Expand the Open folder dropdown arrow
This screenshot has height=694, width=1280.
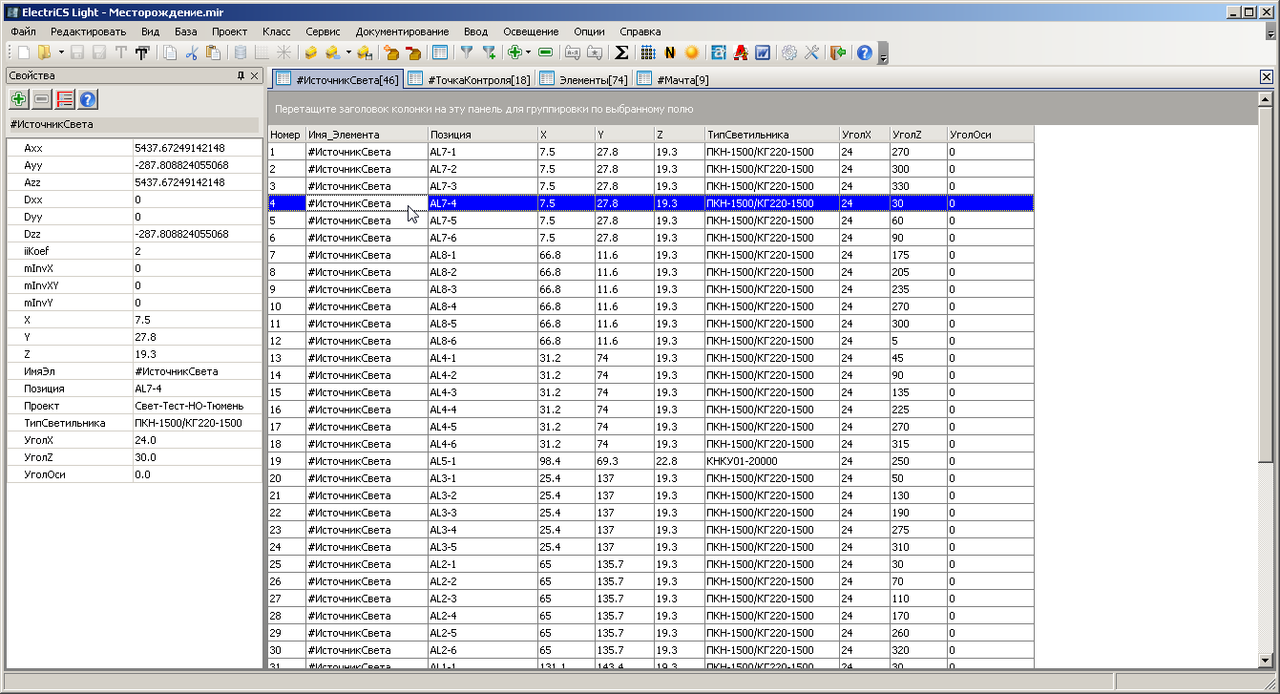click(61, 52)
